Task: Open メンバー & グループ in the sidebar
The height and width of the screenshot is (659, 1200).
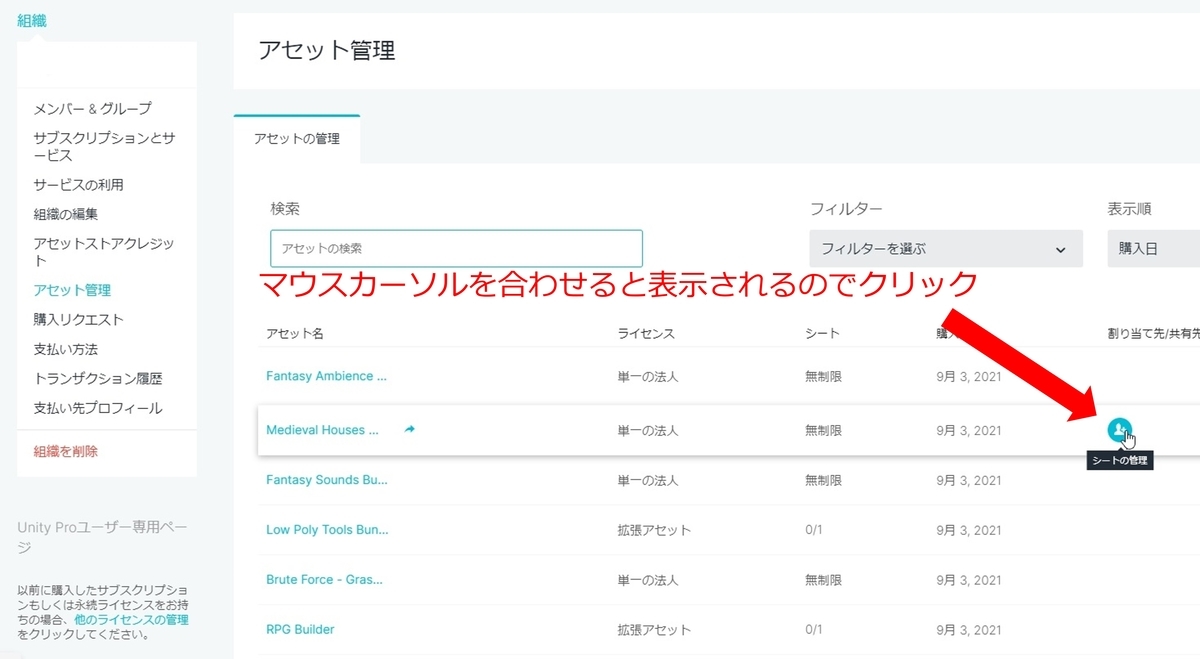Action: tap(92, 108)
